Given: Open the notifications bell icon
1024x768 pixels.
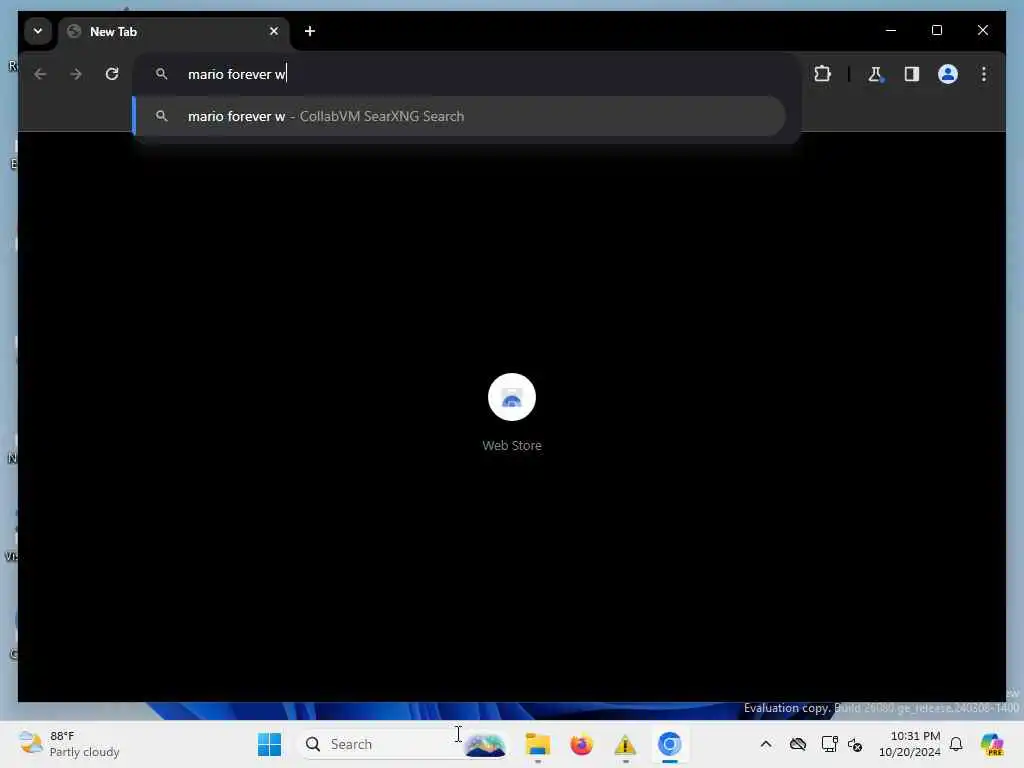Looking at the screenshot, I should 956,744.
